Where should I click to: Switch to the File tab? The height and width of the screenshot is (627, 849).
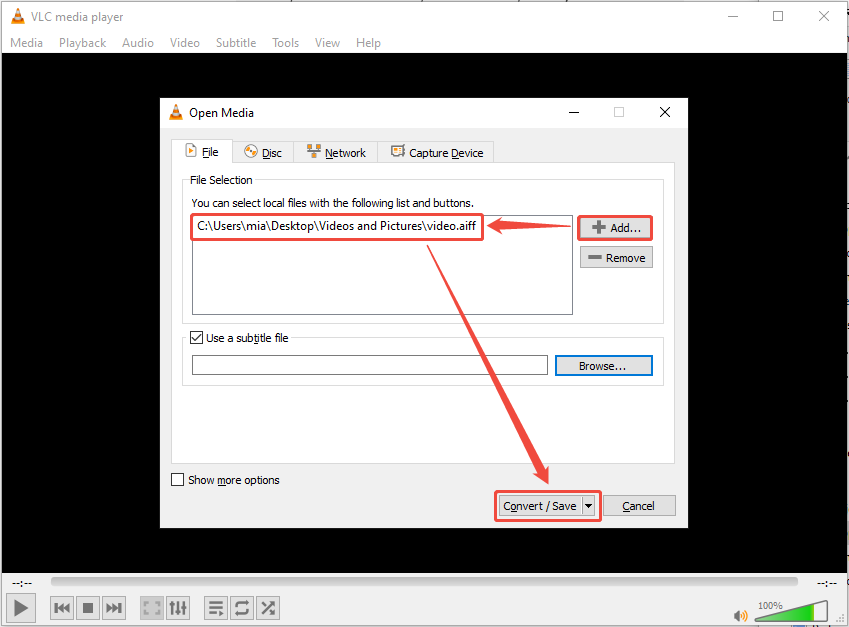pyautogui.click(x=202, y=152)
